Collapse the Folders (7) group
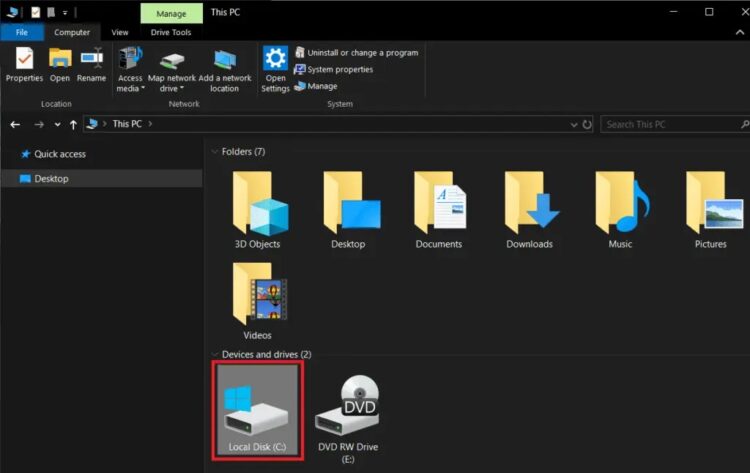This screenshot has height=473, width=750. point(214,152)
